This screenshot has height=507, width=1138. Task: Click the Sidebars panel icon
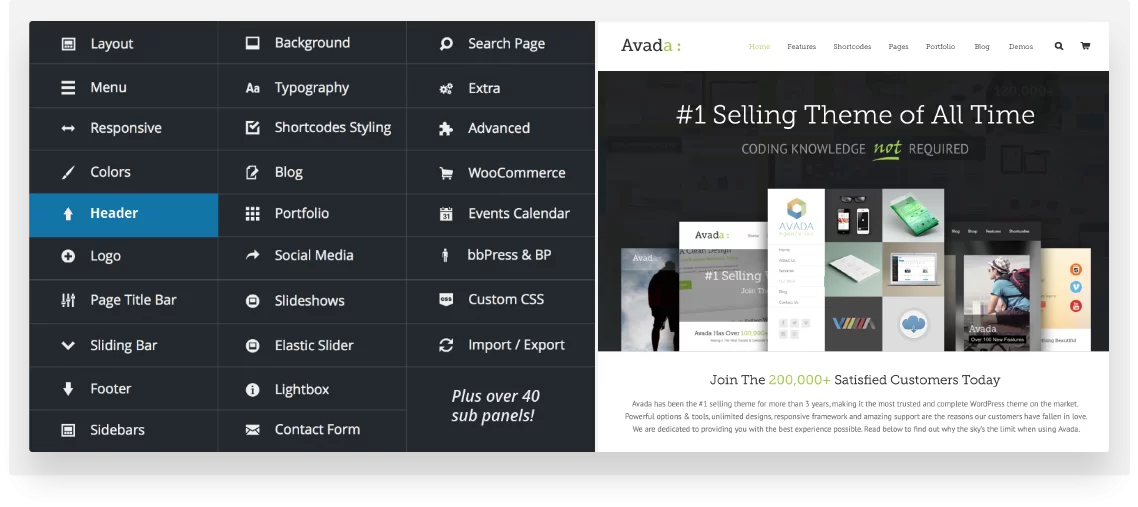click(x=68, y=430)
